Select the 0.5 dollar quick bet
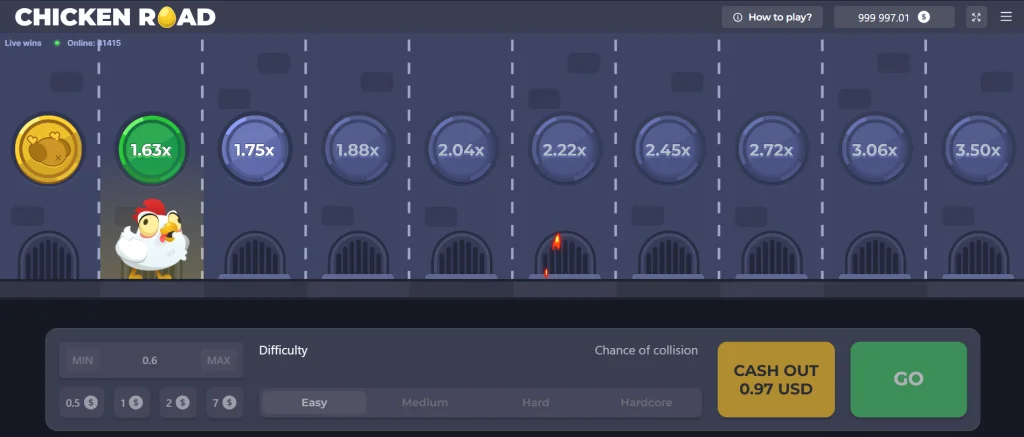This screenshot has height=437, width=1024. [81, 402]
